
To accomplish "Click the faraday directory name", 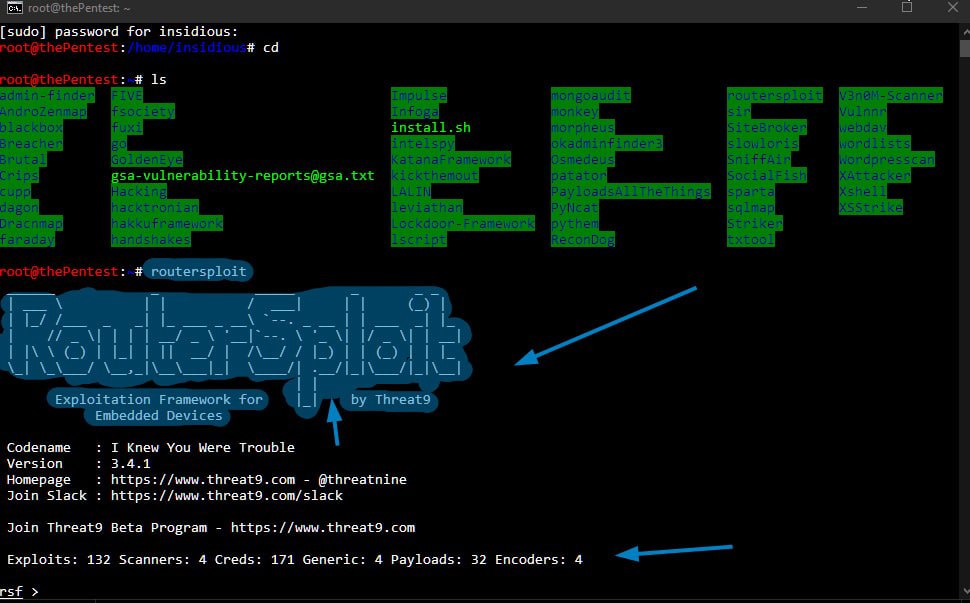I will 27,240.
